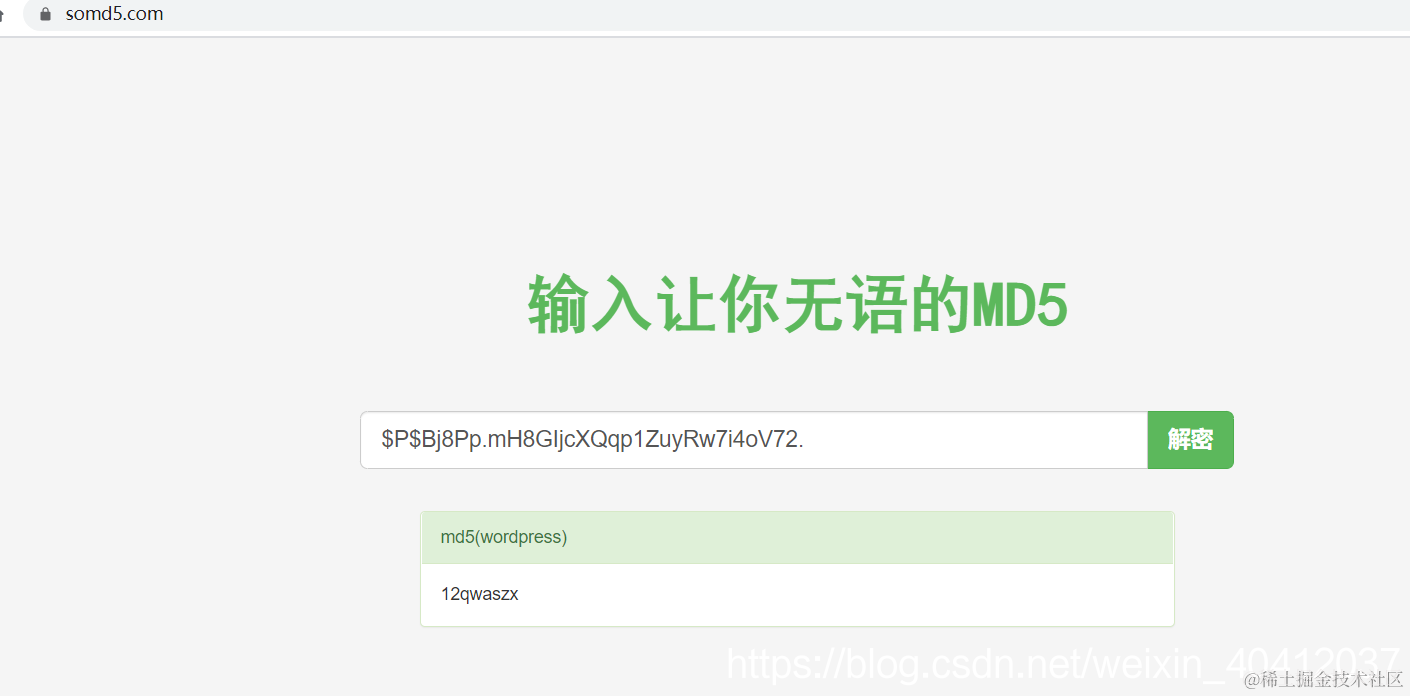Click the $P$B prefix in the hash box
Viewport: 1410px width, 696px height.
(x=408, y=440)
